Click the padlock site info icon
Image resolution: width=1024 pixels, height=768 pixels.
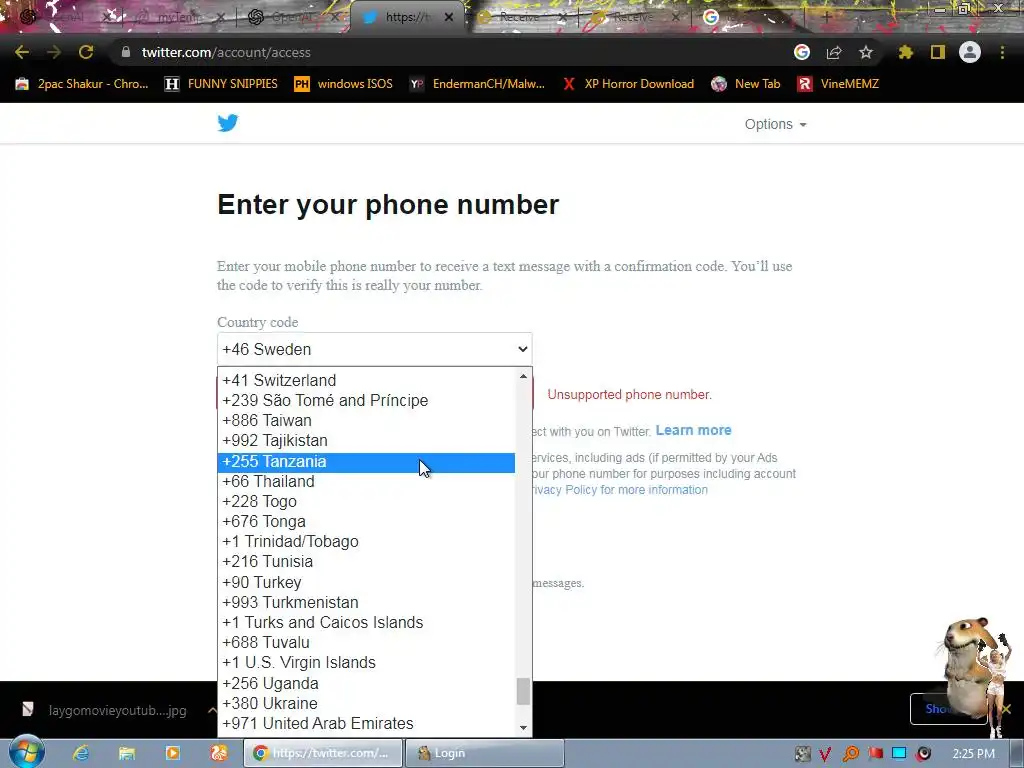(x=125, y=52)
